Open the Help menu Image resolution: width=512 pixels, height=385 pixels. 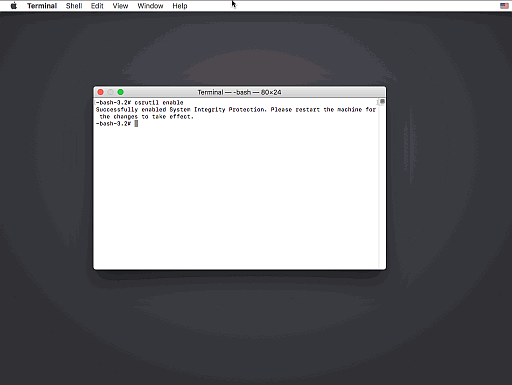pos(180,6)
